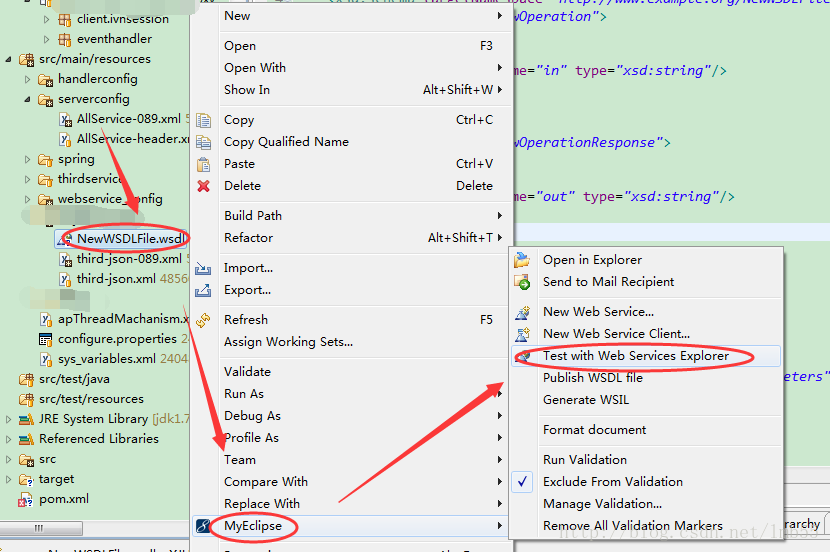Click the red Delete X icon

[x=203, y=186]
